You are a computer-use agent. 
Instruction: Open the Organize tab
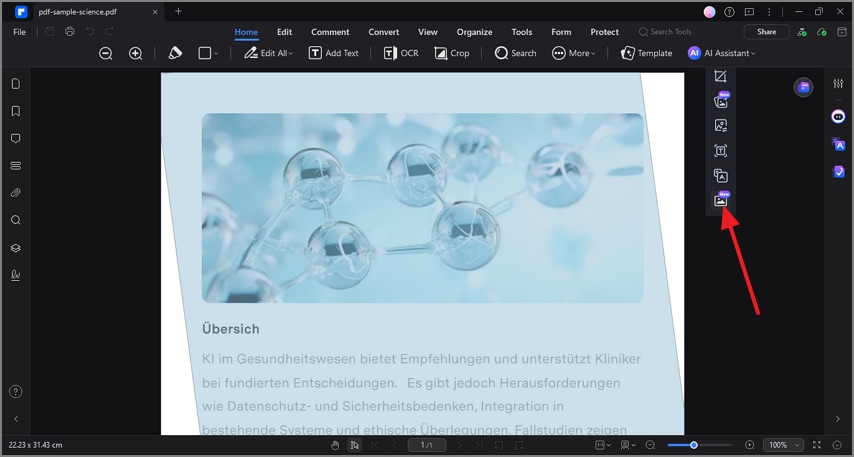pos(474,32)
